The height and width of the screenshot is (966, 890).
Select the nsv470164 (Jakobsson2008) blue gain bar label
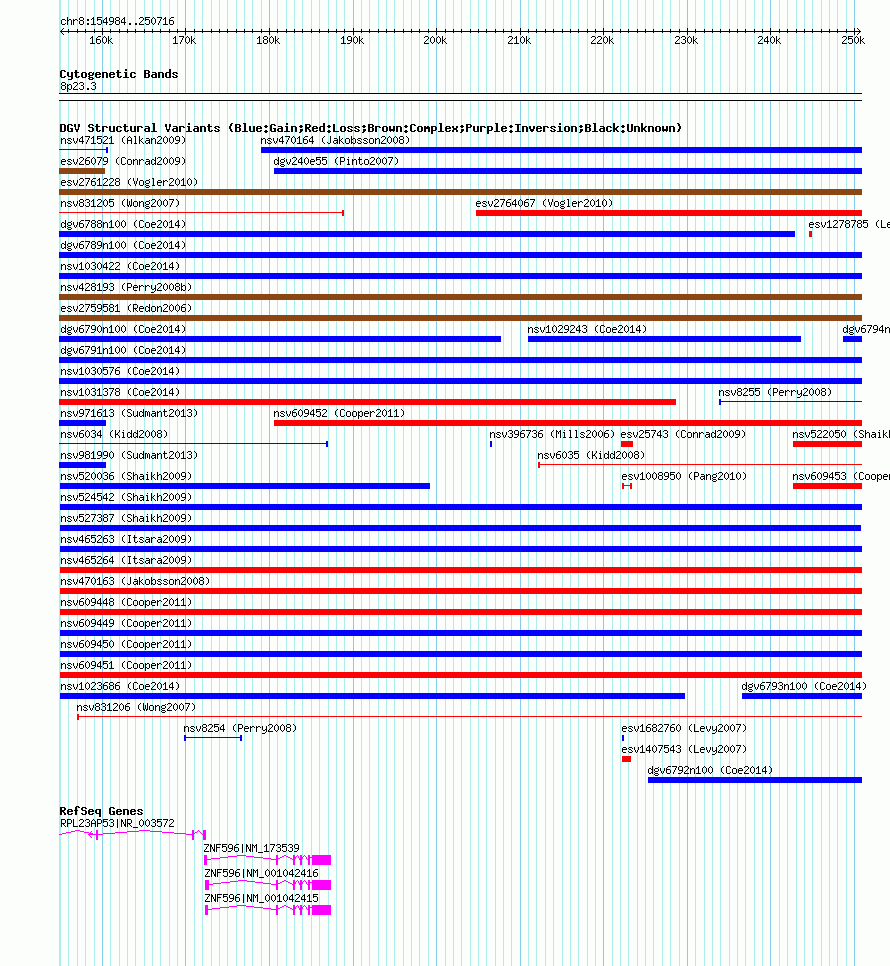coord(335,140)
